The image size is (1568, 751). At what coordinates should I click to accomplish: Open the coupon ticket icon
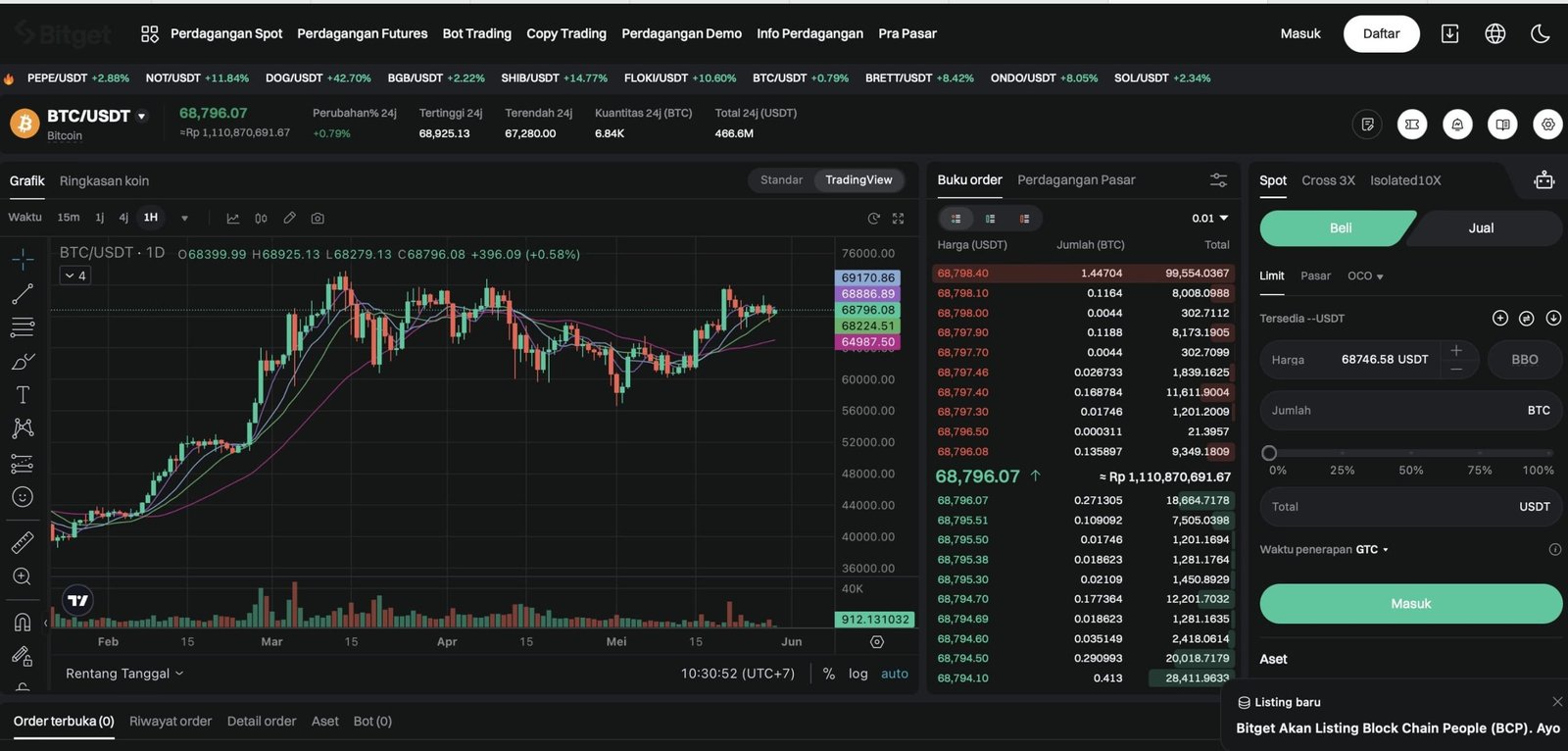click(x=1412, y=125)
